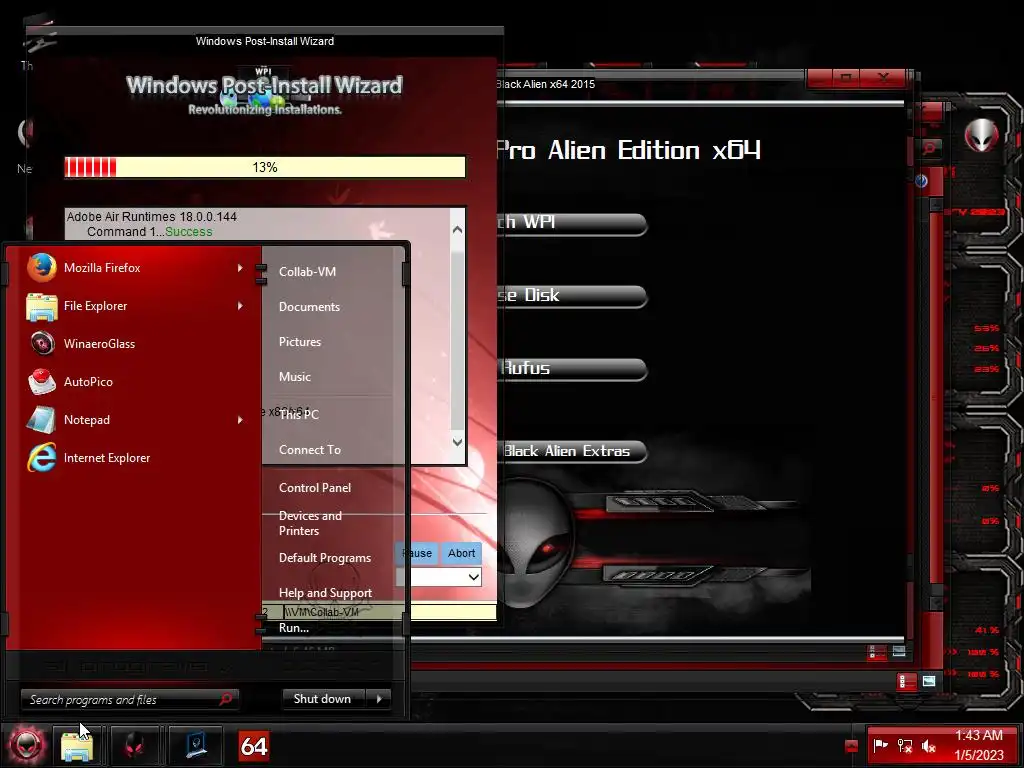
Task: Click the 13% installation progress bar
Action: (x=265, y=167)
